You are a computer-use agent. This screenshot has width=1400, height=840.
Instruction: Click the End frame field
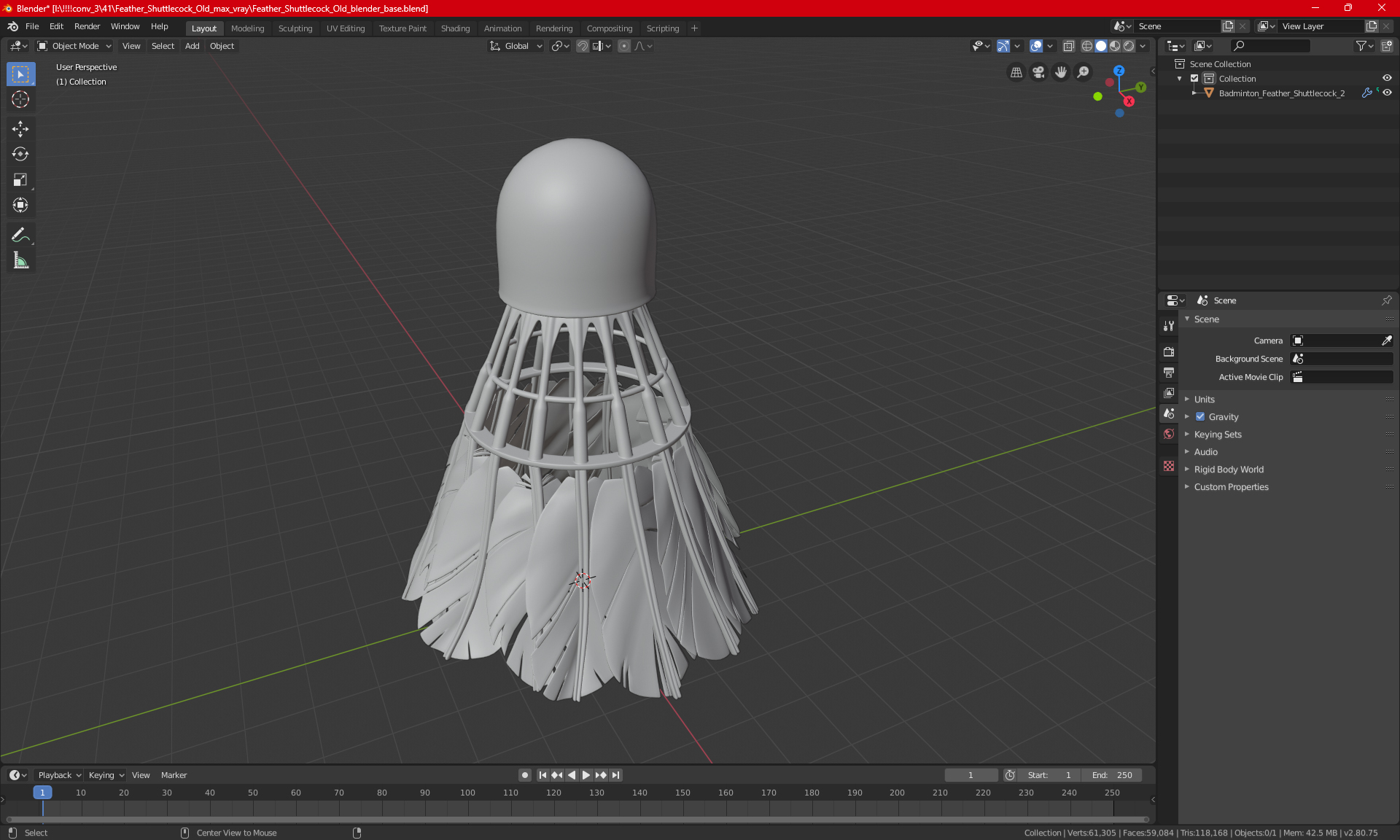[1112, 775]
